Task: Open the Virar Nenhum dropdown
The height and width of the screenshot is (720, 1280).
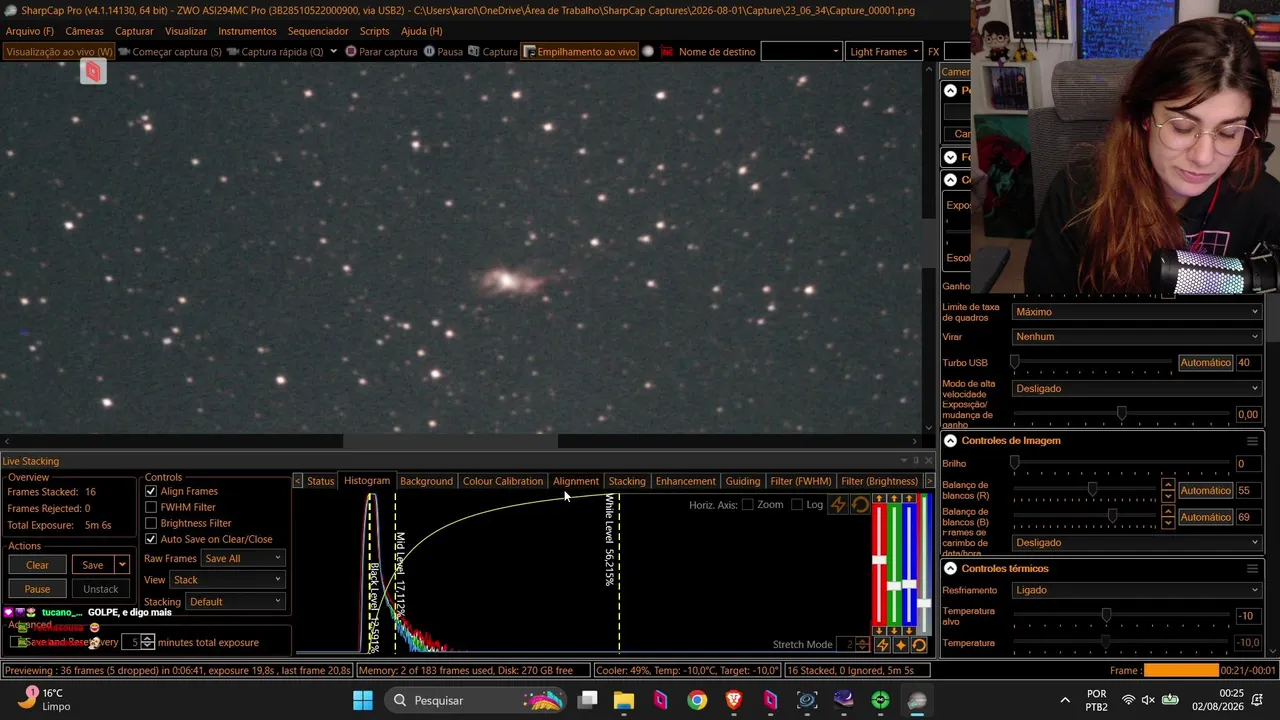Action: (x=1137, y=337)
